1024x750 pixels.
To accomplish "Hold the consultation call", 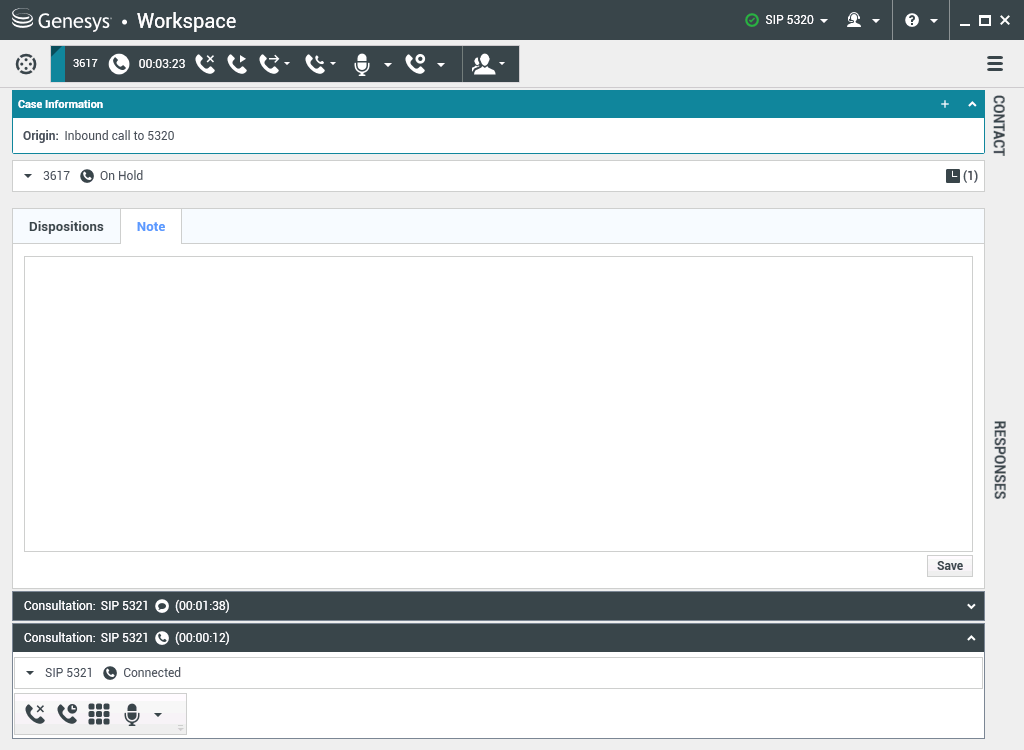I will tap(67, 714).
